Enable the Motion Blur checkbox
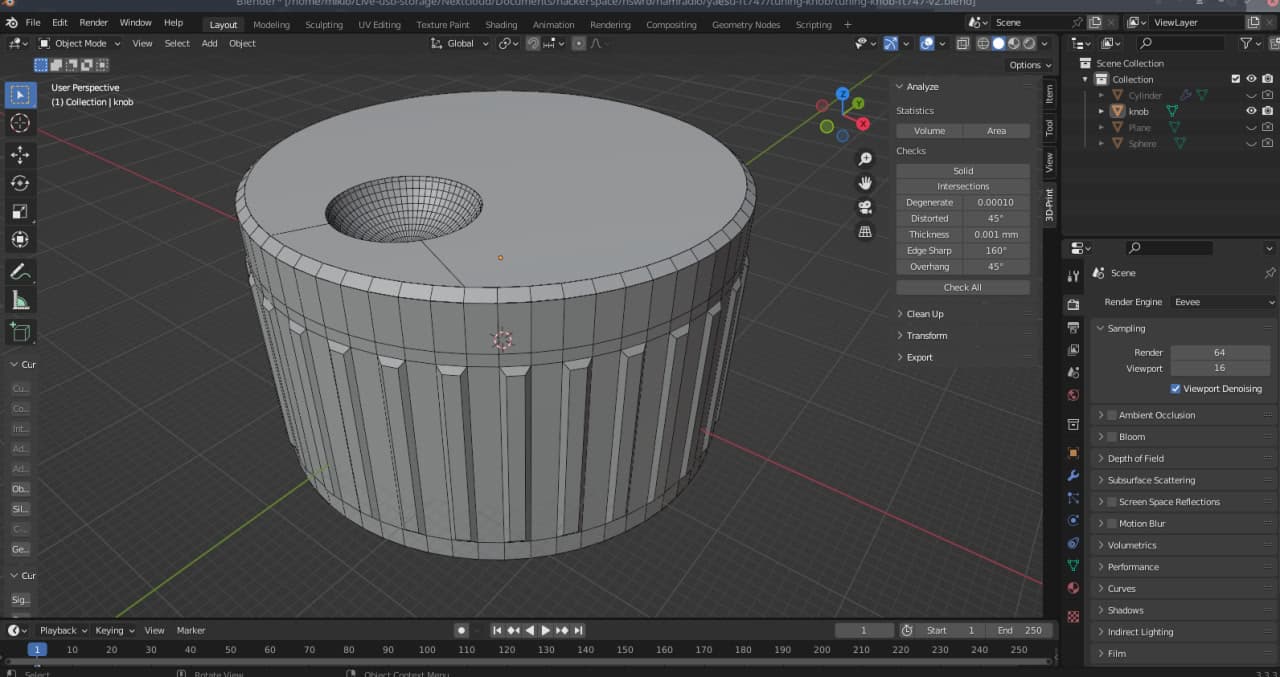The width and height of the screenshot is (1280, 677). 1112,524
